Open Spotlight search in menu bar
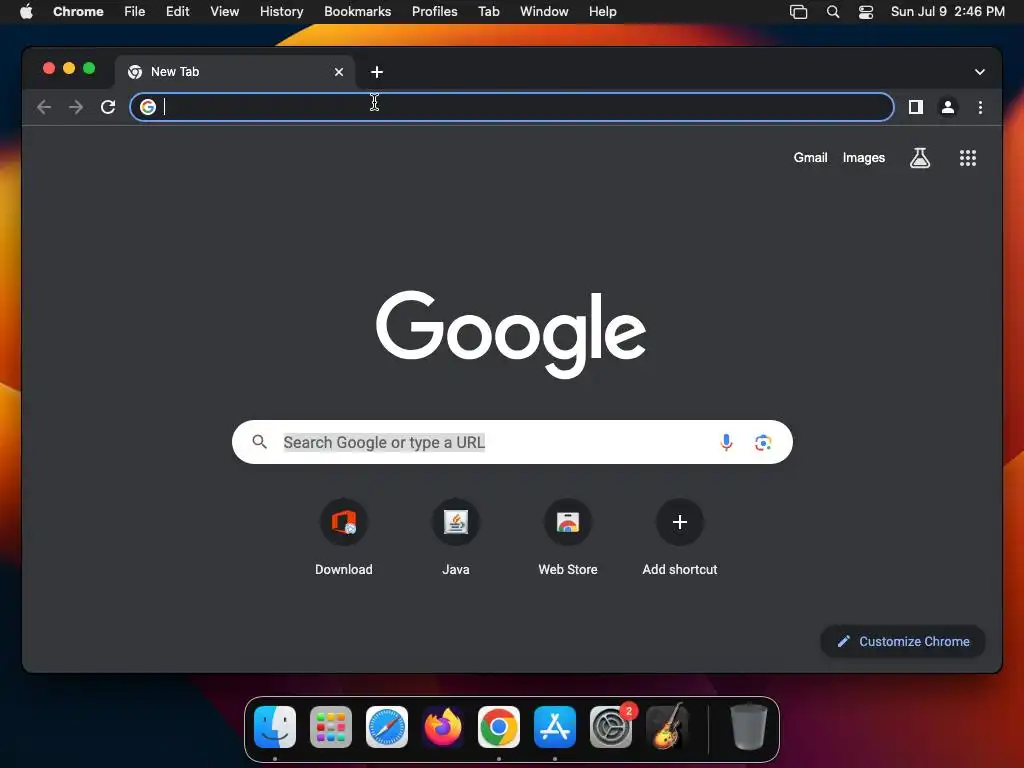 tap(833, 12)
